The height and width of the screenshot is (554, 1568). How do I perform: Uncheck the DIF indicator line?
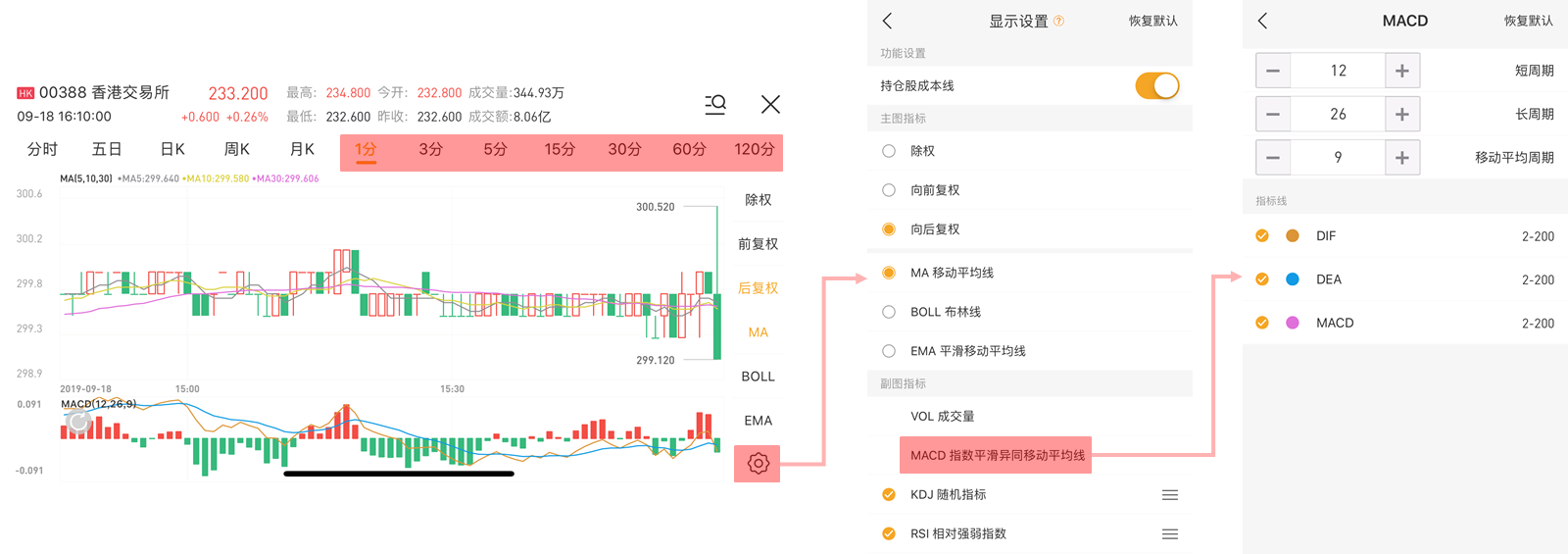pyautogui.click(x=1262, y=235)
